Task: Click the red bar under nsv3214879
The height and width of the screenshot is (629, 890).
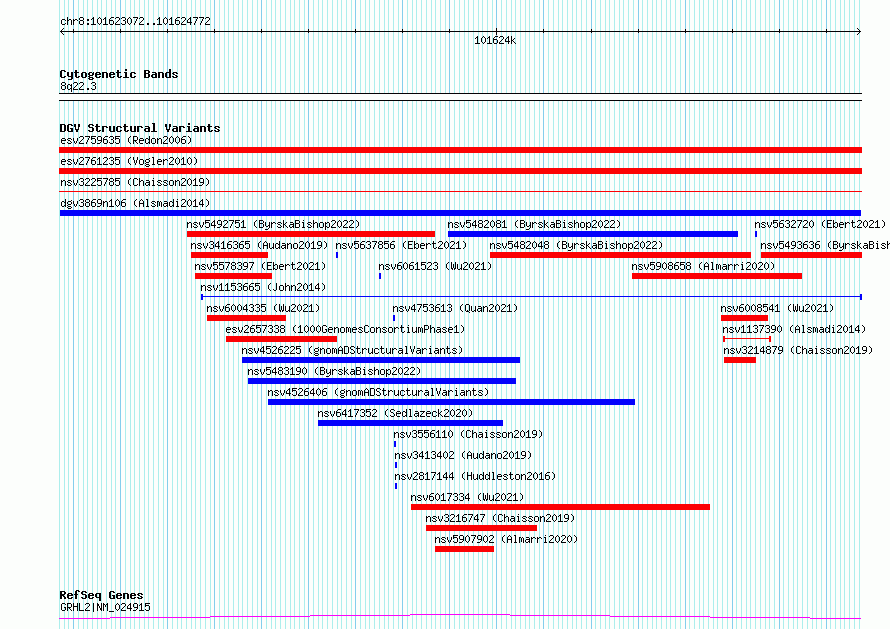Action: tap(740, 360)
